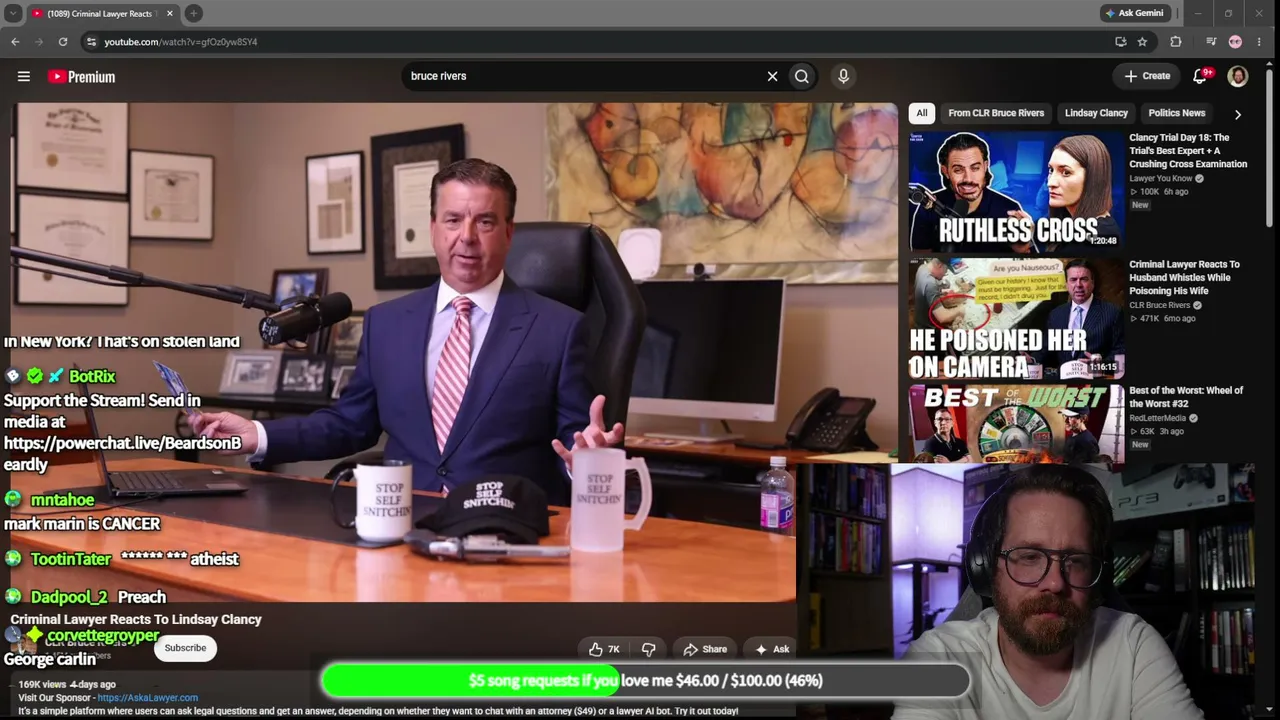Open the YouTube hamburger guide menu

pos(24,76)
